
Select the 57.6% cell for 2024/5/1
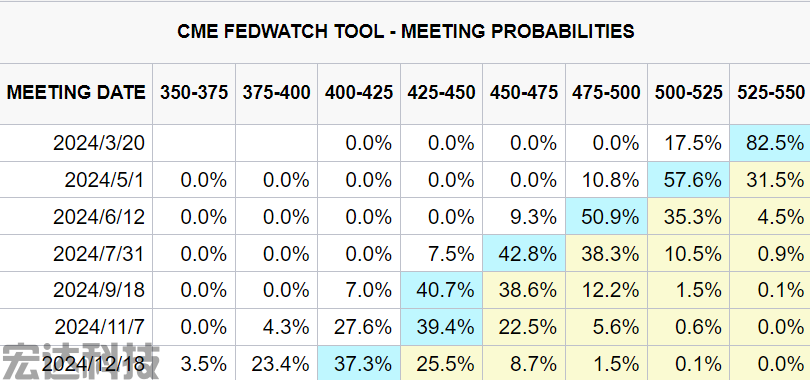(688, 180)
